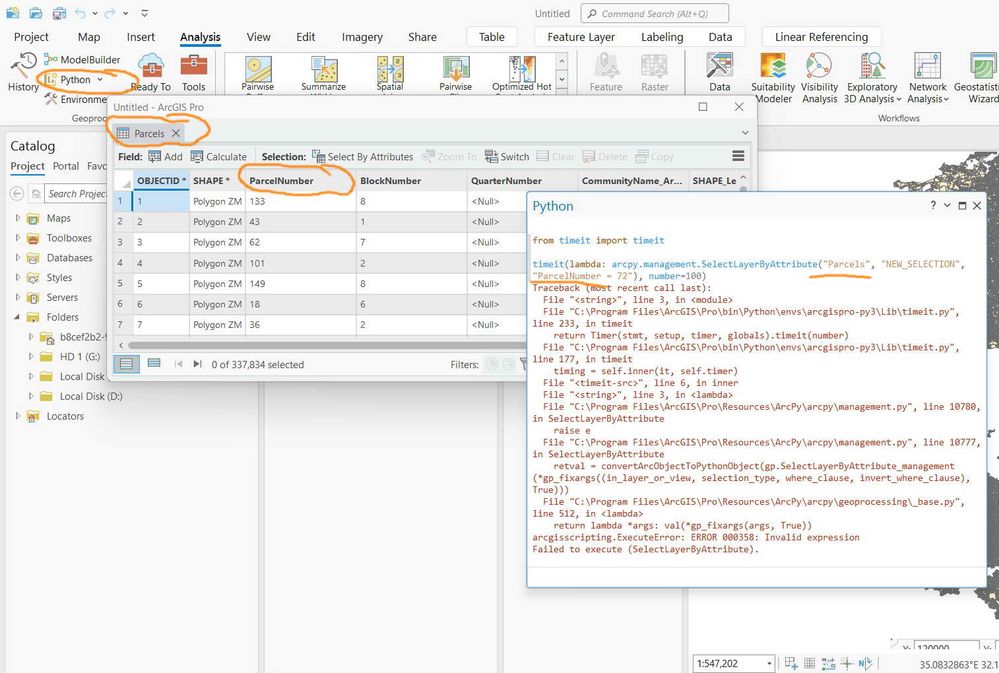Open Visibility Analysis workflow
The width and height of the screenshot is (999, 673).
(819, 78)
